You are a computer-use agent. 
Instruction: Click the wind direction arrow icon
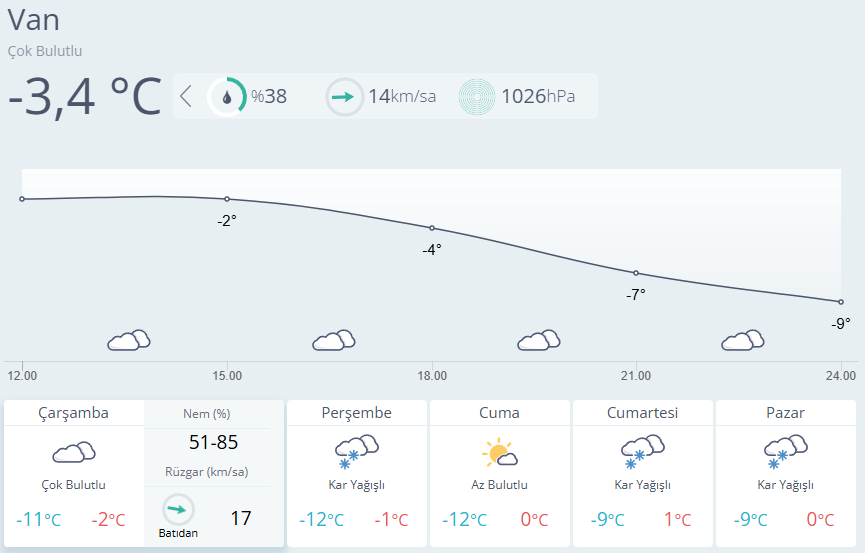tap(344, 97)
